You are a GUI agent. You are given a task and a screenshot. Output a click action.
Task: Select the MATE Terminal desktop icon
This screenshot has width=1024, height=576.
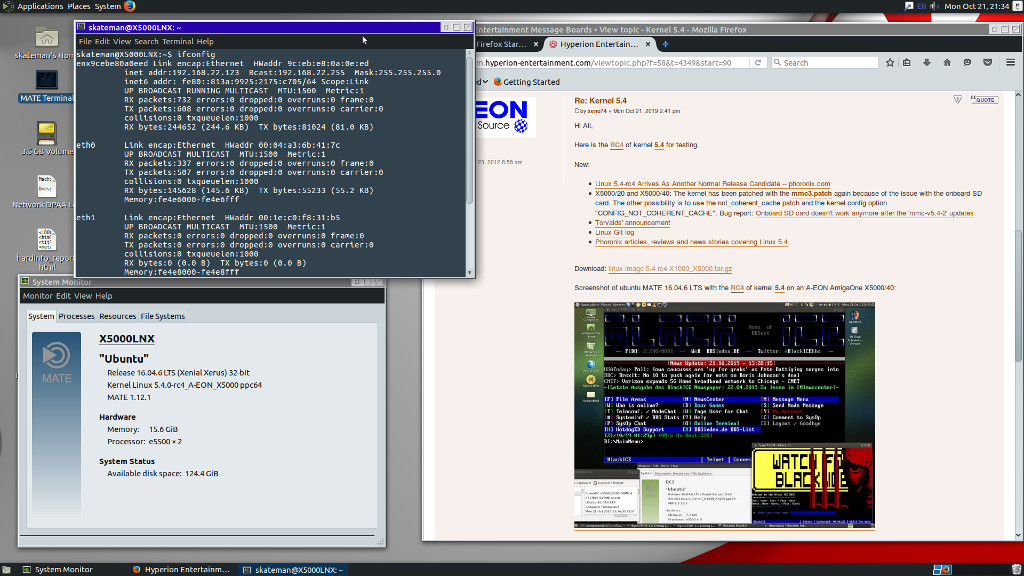46,80
